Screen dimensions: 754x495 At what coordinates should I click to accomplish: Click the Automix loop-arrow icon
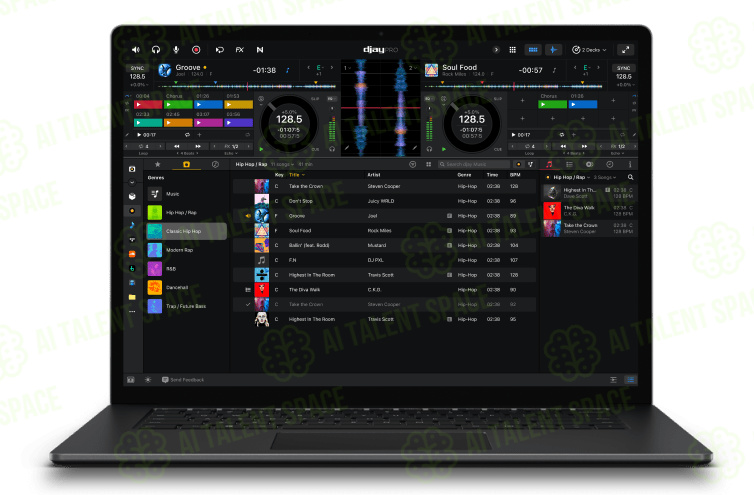[220, 50]
